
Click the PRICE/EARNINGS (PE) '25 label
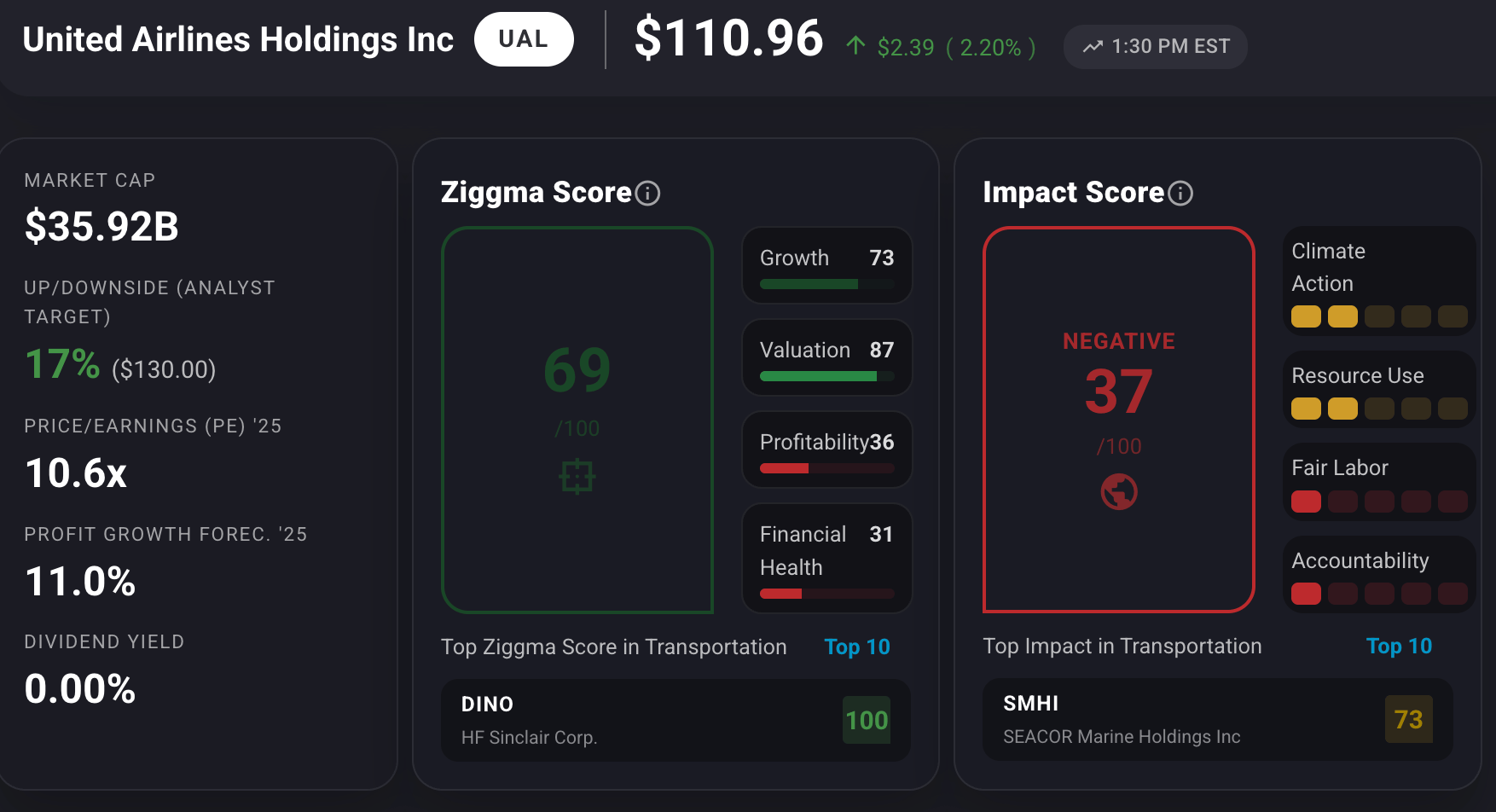[153, 426]
